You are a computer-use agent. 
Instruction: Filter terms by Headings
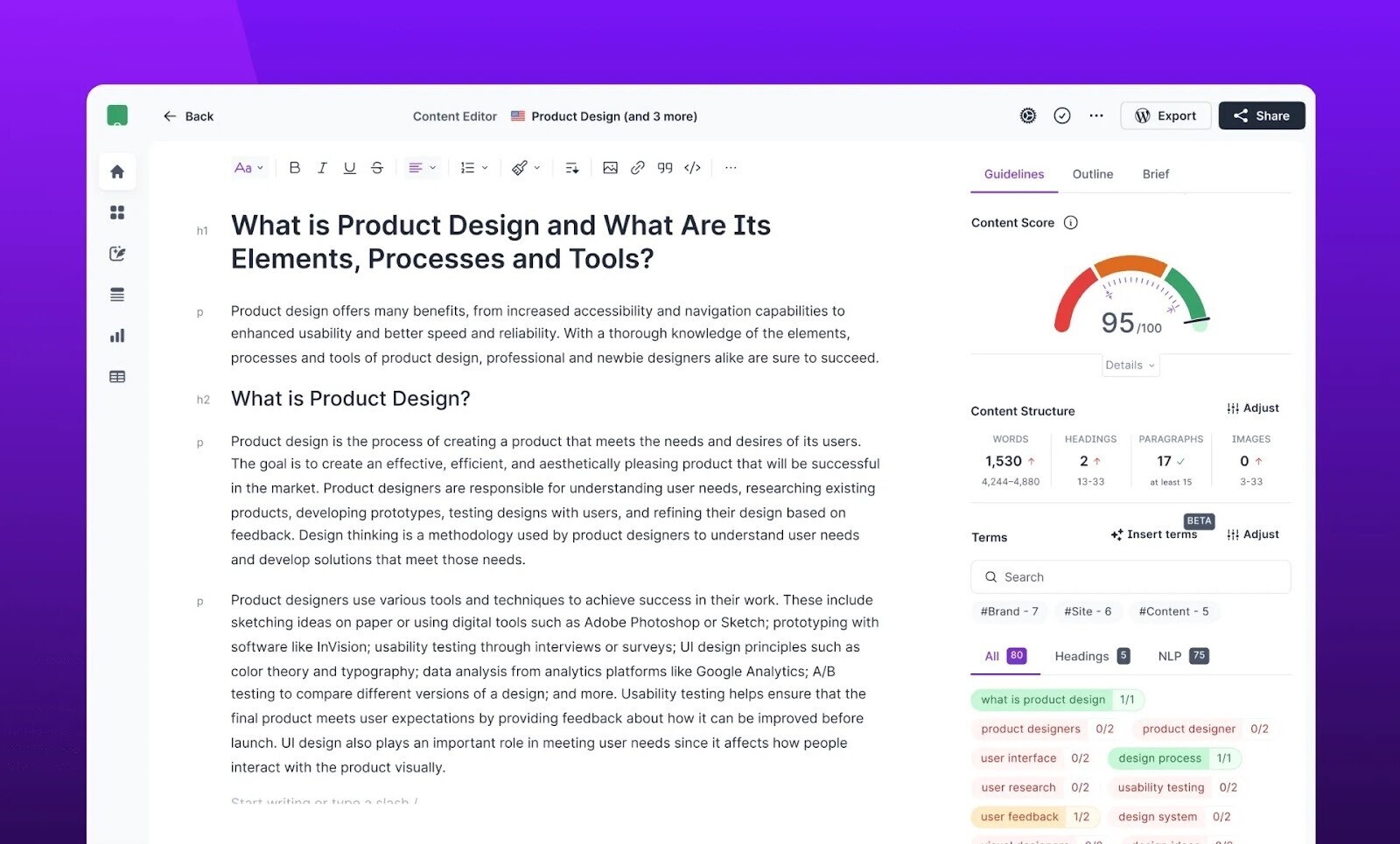(1084, 656)
